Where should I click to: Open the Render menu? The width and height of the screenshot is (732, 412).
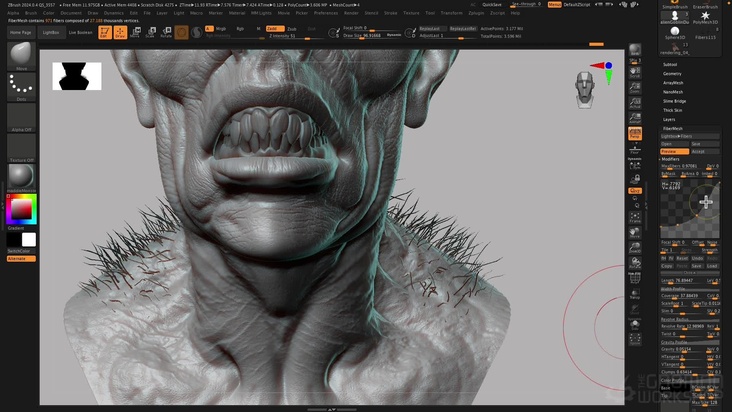(351, 13)
